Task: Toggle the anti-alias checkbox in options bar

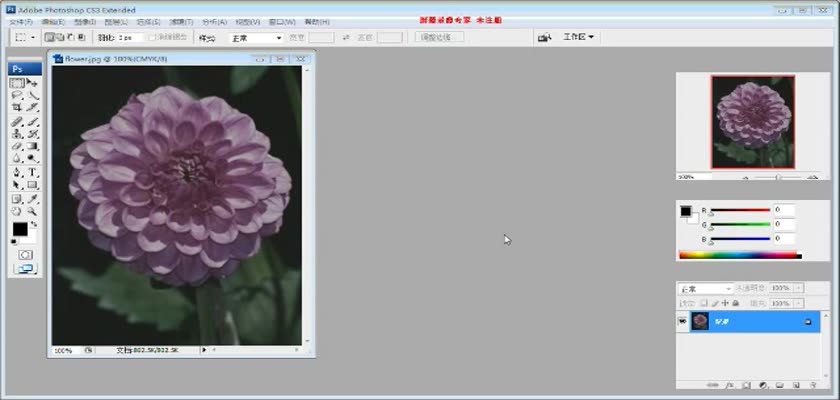Action: 152,37
